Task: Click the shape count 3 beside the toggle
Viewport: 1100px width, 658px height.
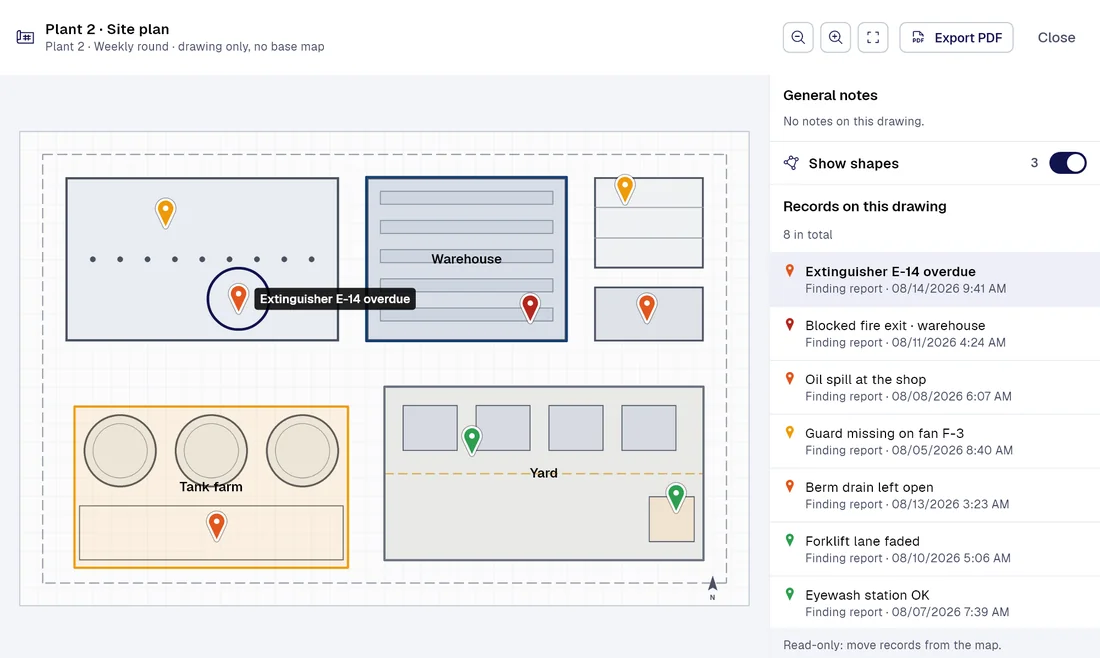Action: (1034, 163)
